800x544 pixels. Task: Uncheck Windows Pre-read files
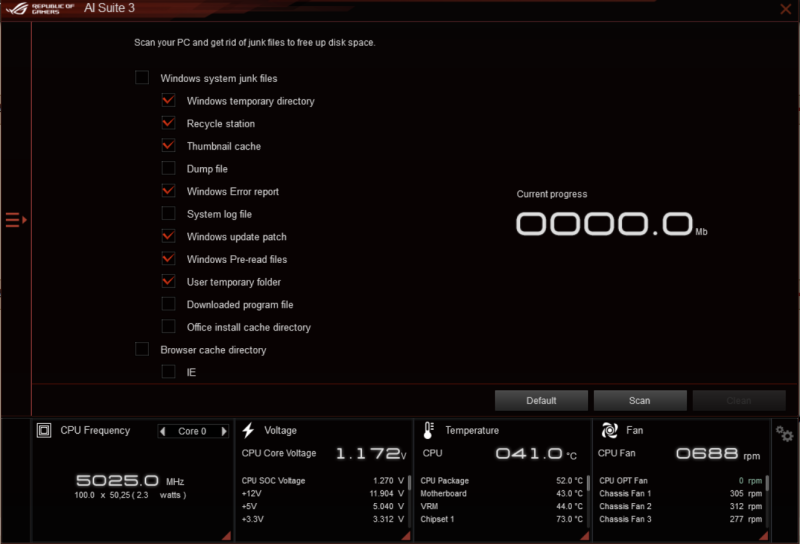coord(168,259)
